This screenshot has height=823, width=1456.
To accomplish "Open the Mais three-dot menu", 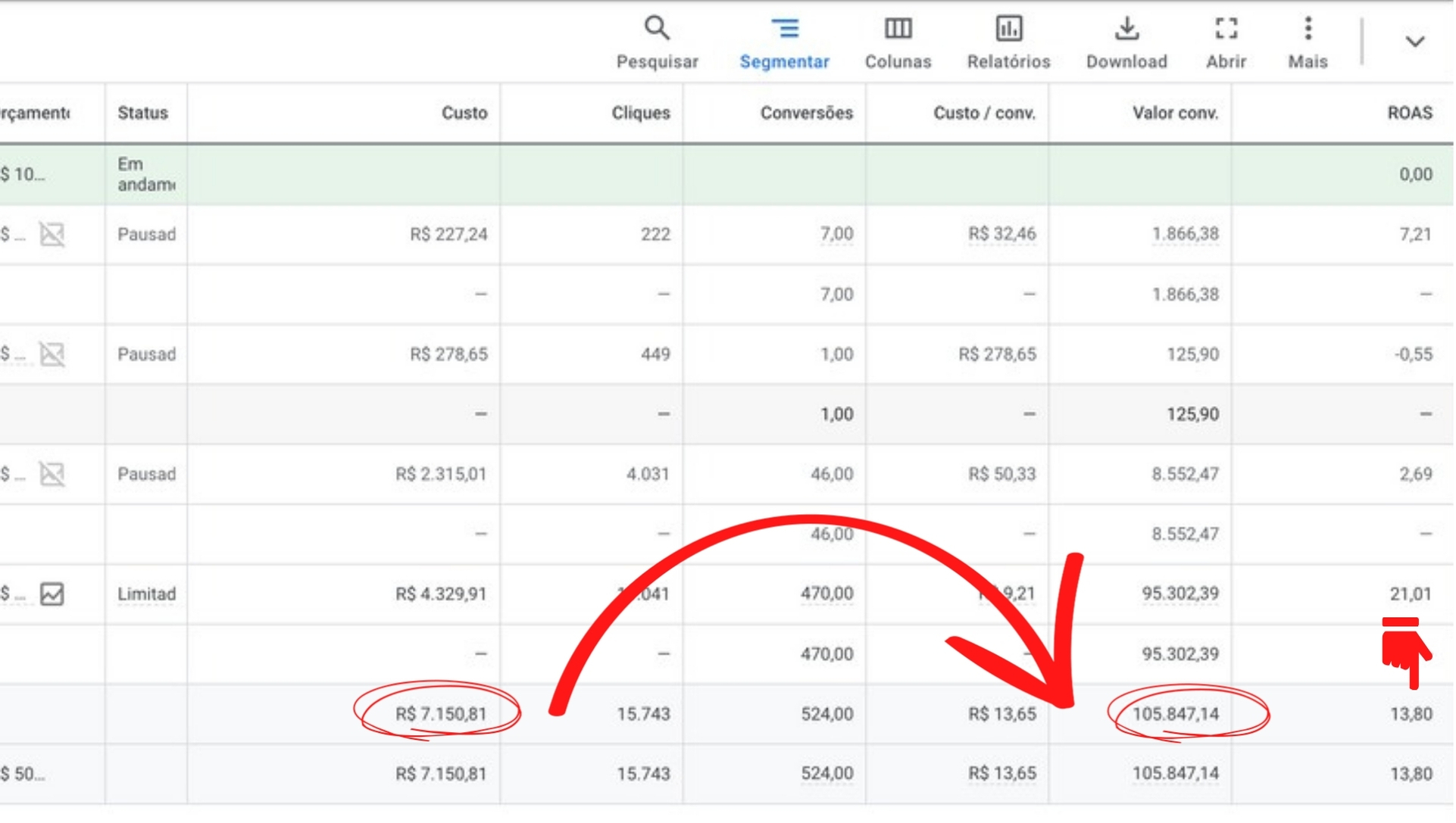I will point(1308,29).
